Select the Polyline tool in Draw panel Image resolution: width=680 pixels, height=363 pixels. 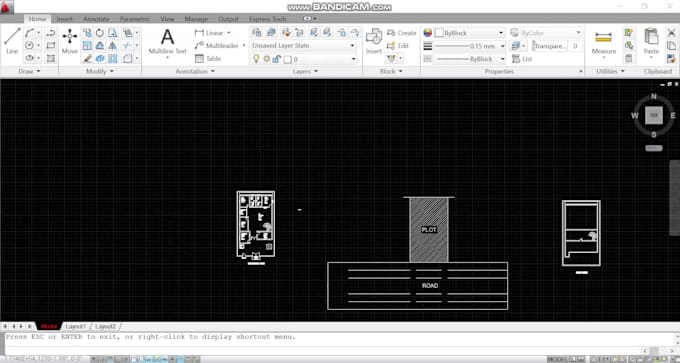click(51, 33)
